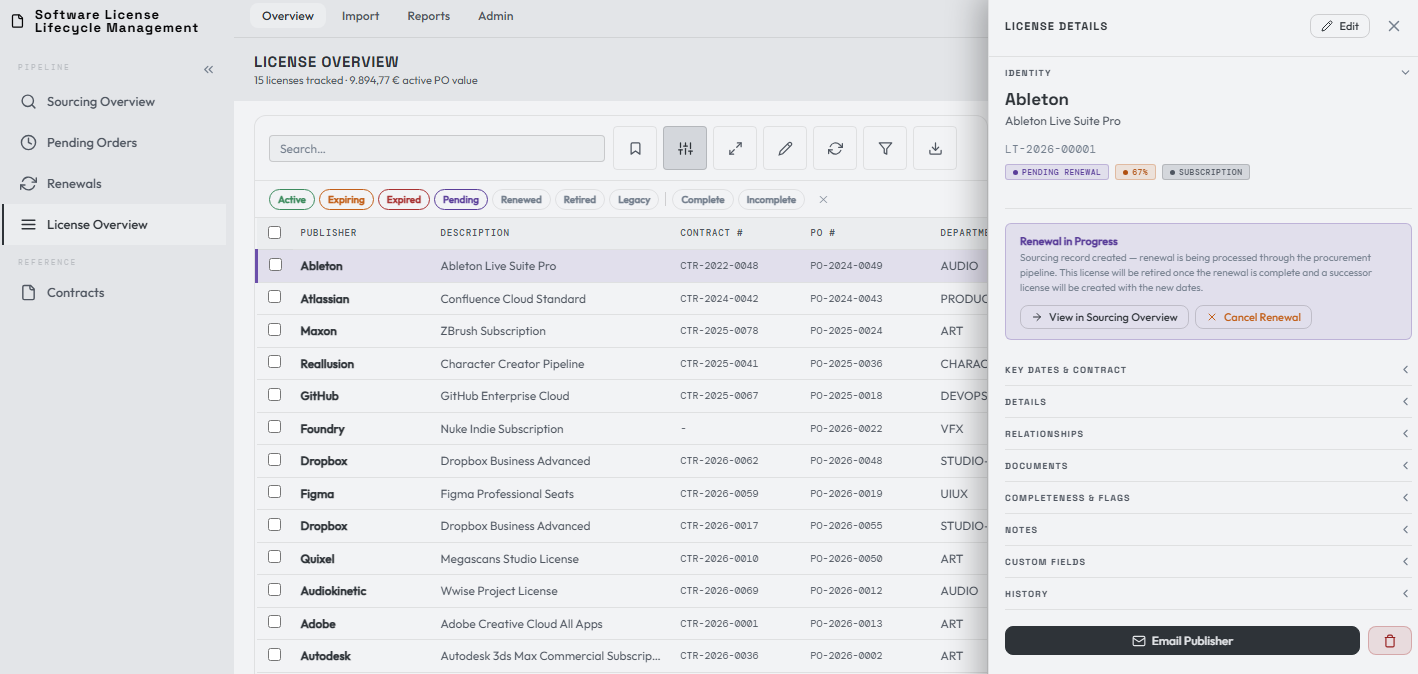Filter by Legacy status chip
The image size is (1418, 674).
634,200
